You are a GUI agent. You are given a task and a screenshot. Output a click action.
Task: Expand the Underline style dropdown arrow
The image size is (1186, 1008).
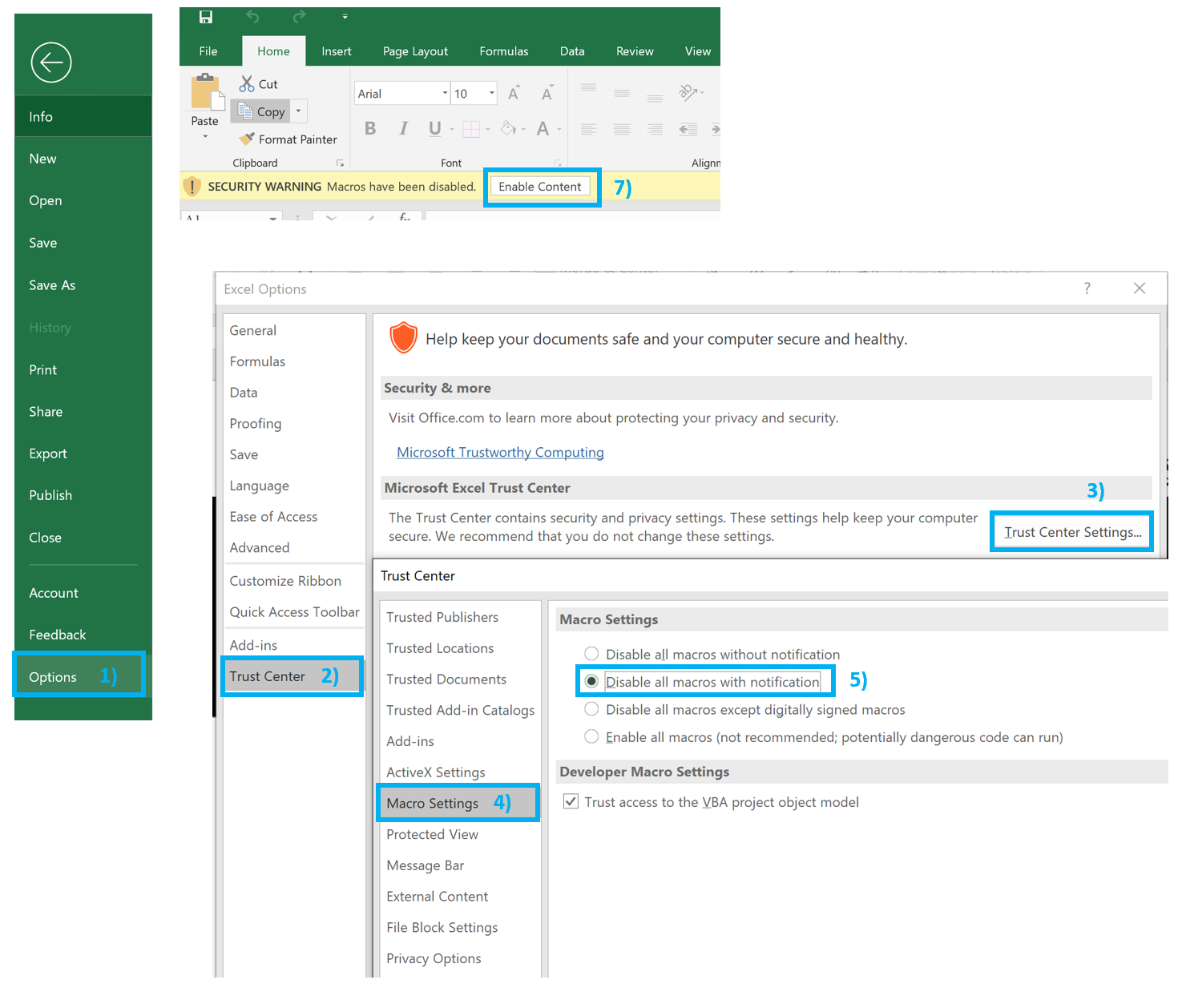452,129
